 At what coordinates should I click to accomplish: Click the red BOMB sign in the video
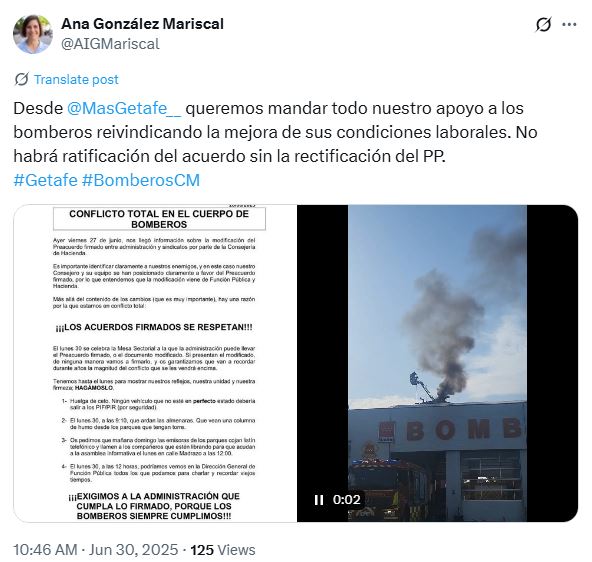[x=466, y=430]
